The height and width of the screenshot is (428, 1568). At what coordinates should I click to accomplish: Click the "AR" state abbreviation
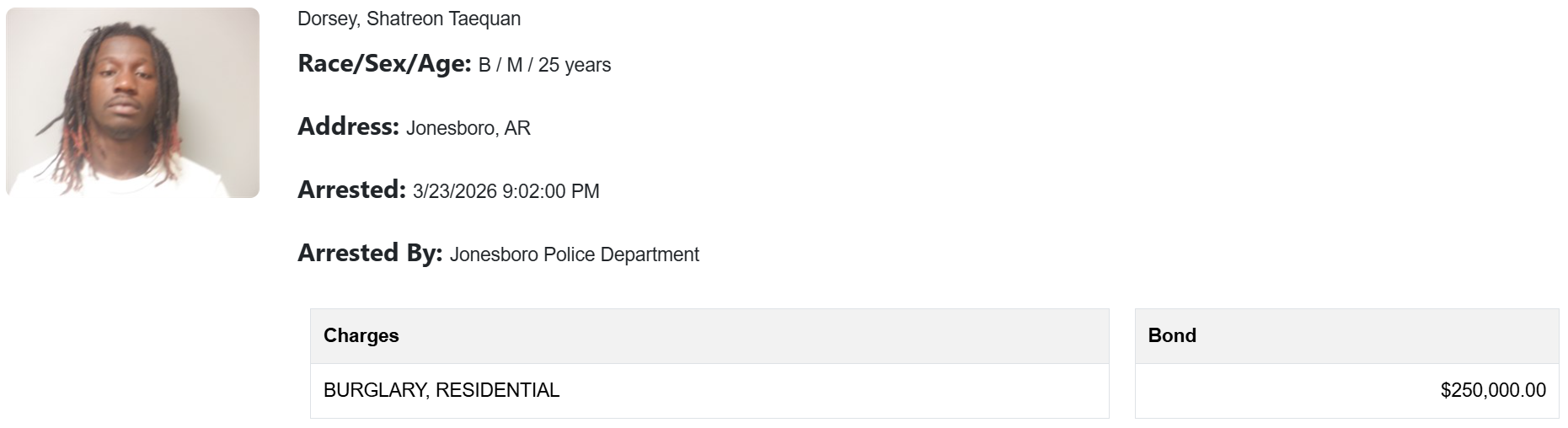(517, 128)
